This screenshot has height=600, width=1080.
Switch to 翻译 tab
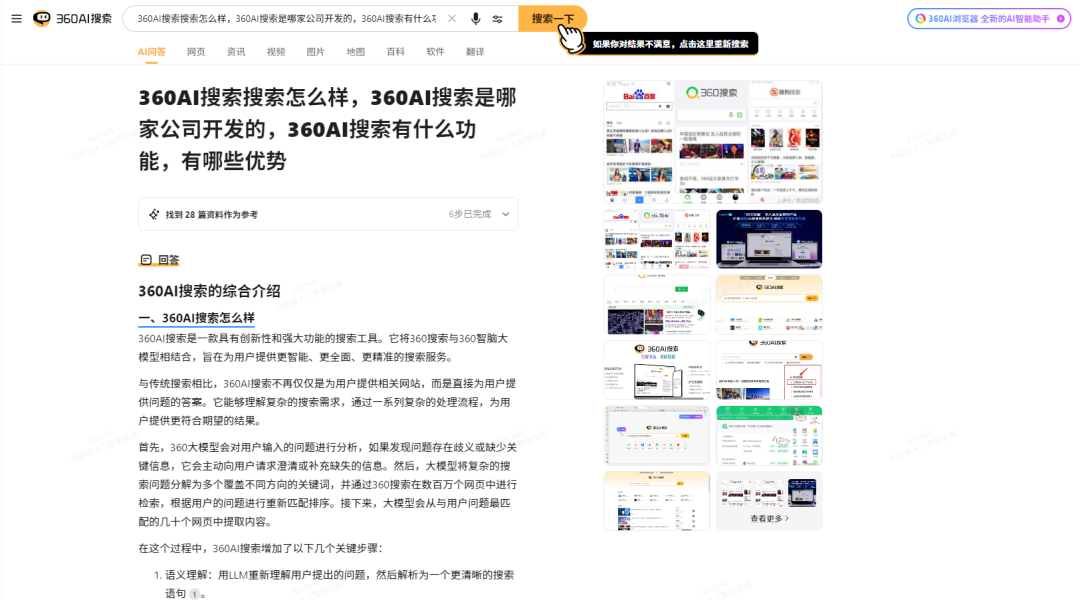(475, 52)
